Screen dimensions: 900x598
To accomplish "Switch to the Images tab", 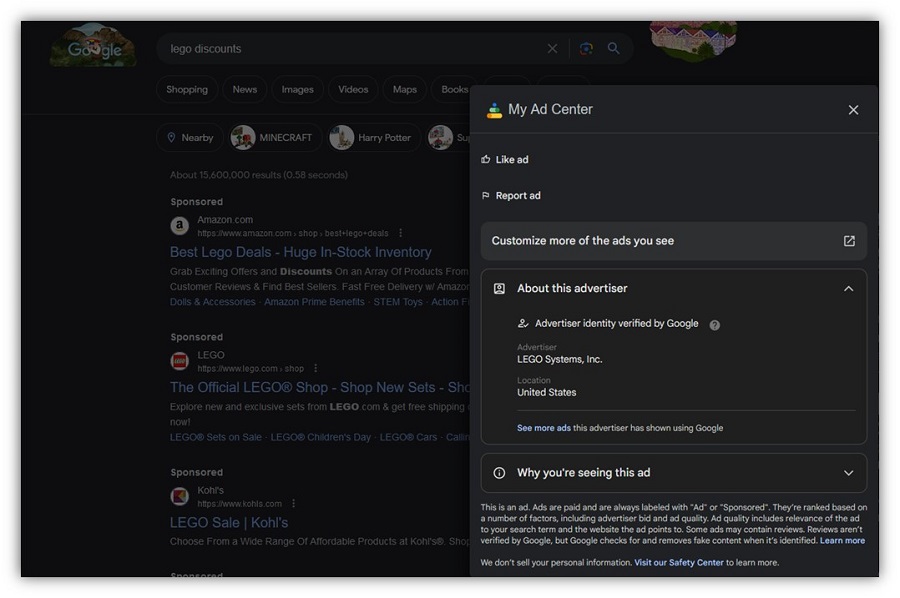I will pyautogui.click(x=297, y=90).
